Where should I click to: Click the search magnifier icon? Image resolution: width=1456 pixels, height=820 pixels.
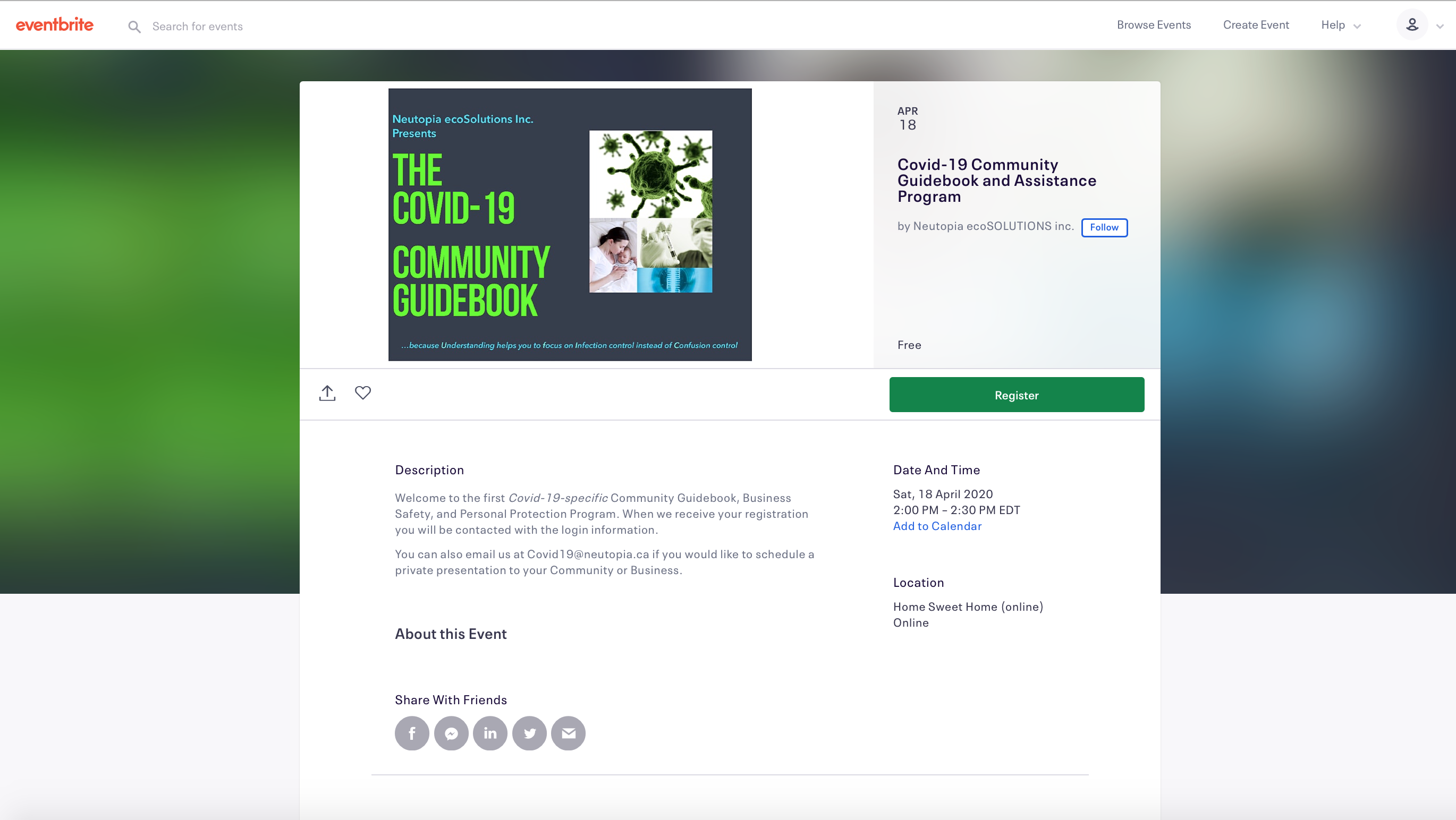pos(134,27)
